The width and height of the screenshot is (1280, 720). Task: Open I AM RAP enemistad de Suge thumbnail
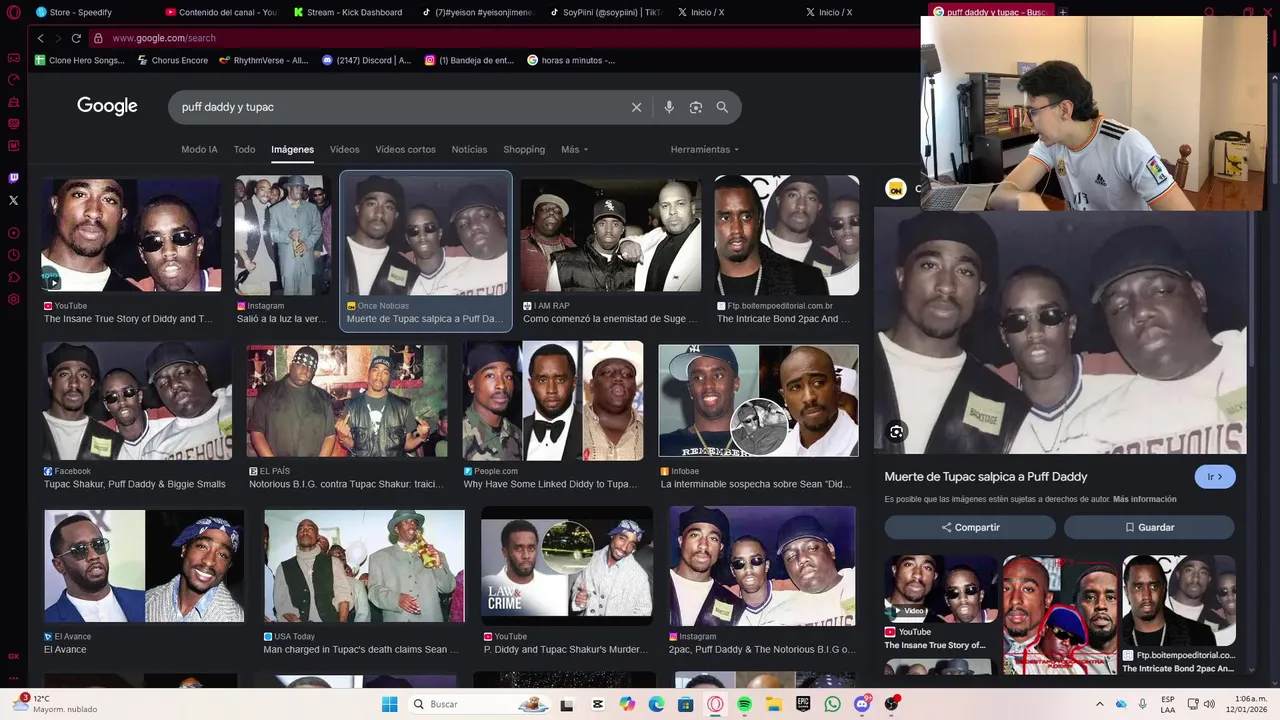610,235
